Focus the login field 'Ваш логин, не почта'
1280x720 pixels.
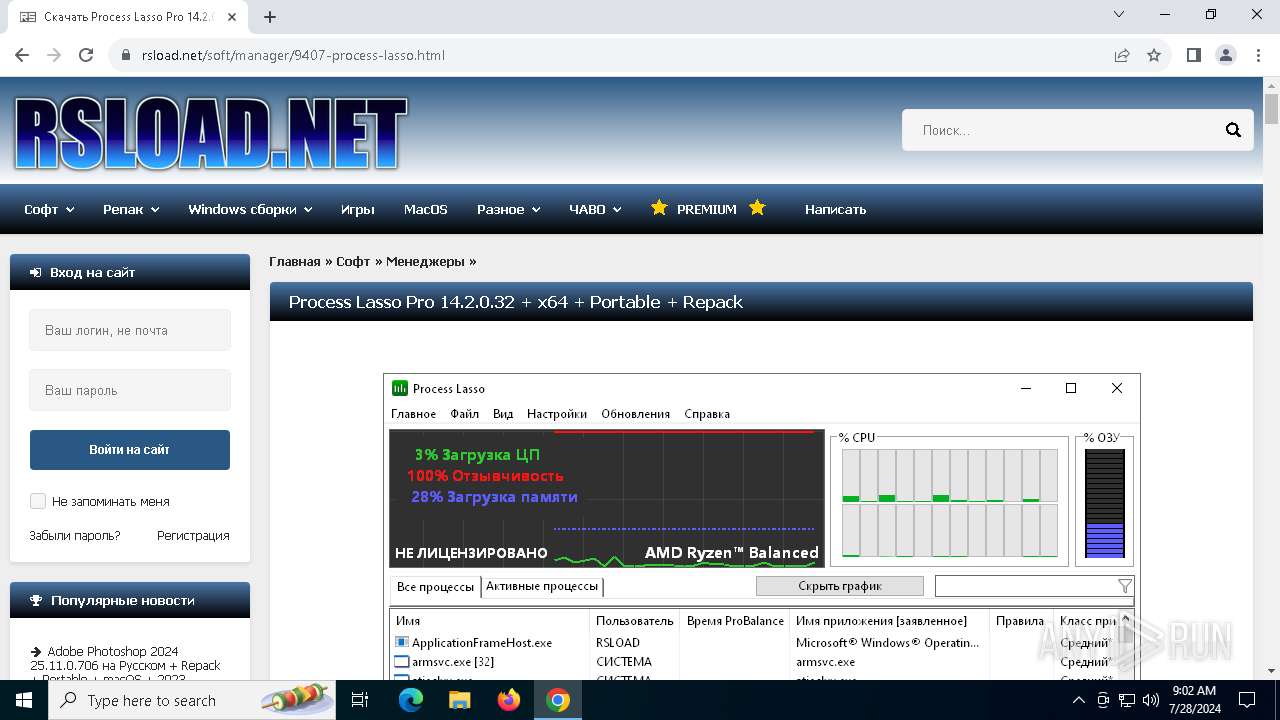click(x=130, y=330)
